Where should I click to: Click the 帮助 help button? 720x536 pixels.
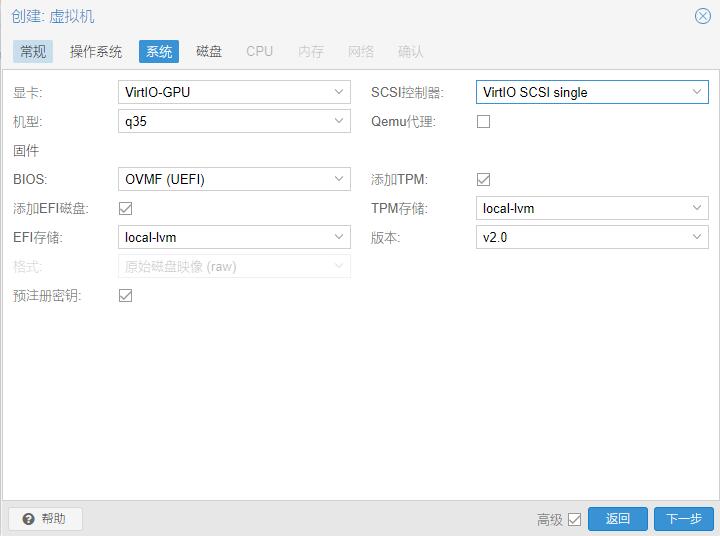point(45,519)
